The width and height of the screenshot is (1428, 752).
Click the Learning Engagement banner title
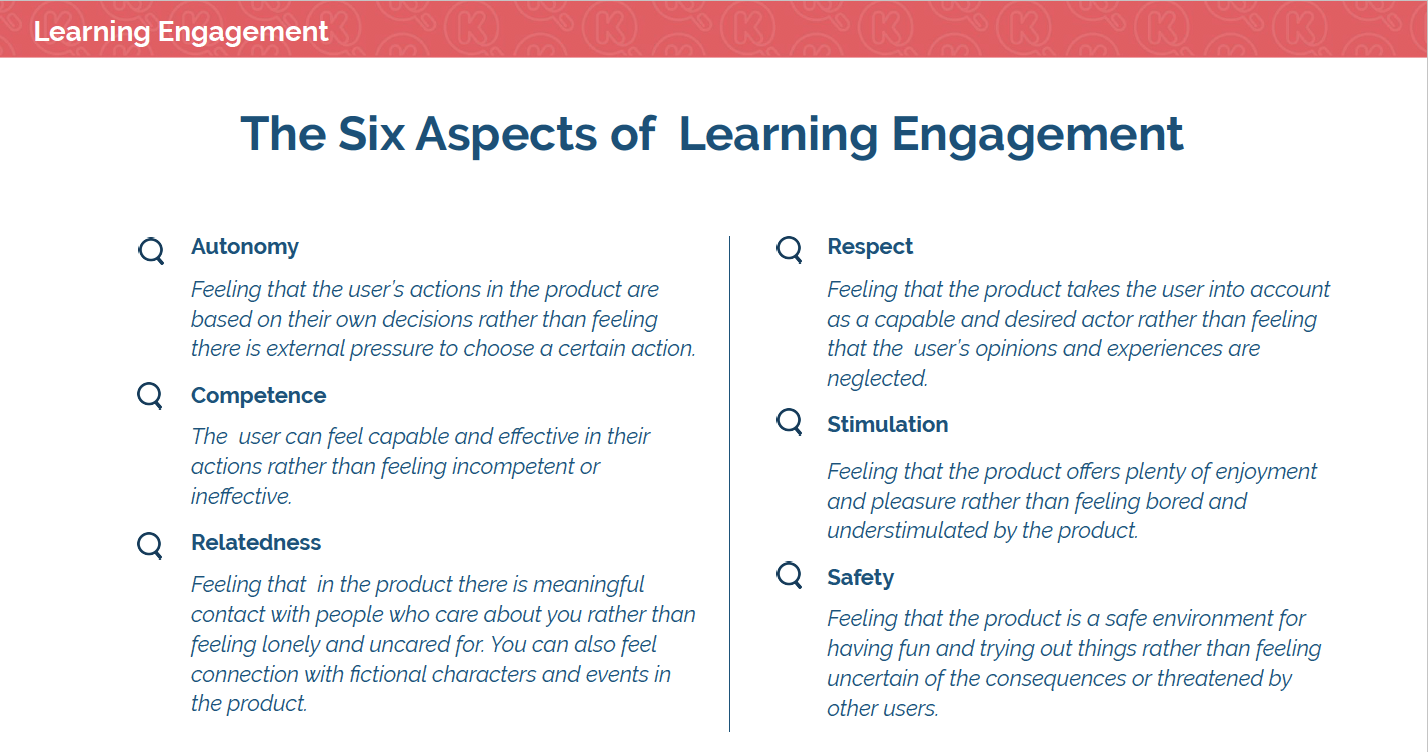pos(181,31)
